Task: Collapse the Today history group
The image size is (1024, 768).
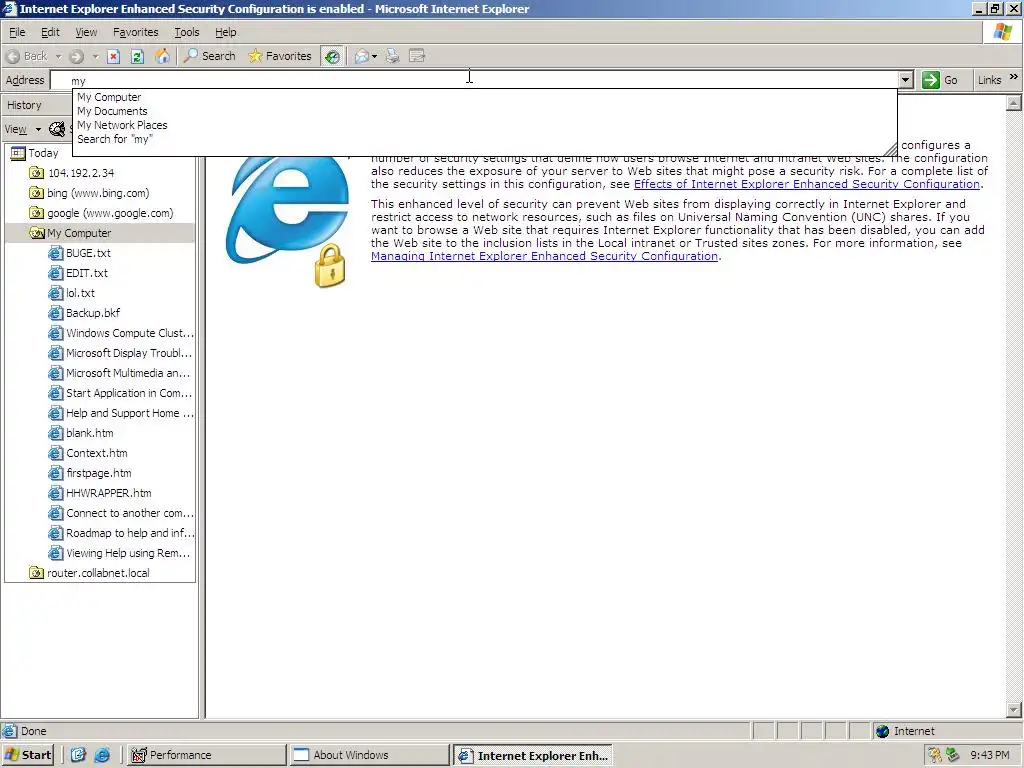Action: click(x=35, y=153)
